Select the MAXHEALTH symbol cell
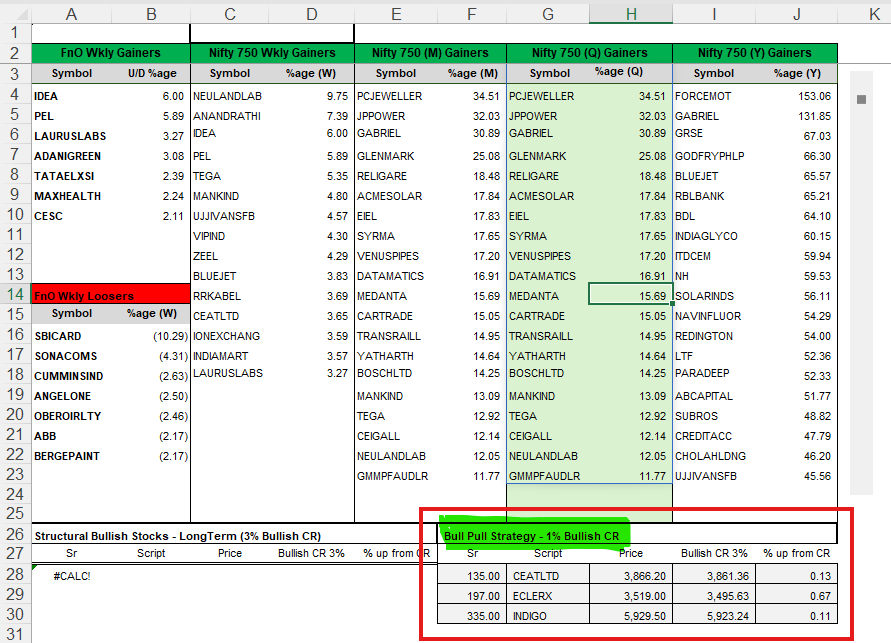The width and height of the screenshot is (891, 643). pyautogui.click(x=71, y=196)
